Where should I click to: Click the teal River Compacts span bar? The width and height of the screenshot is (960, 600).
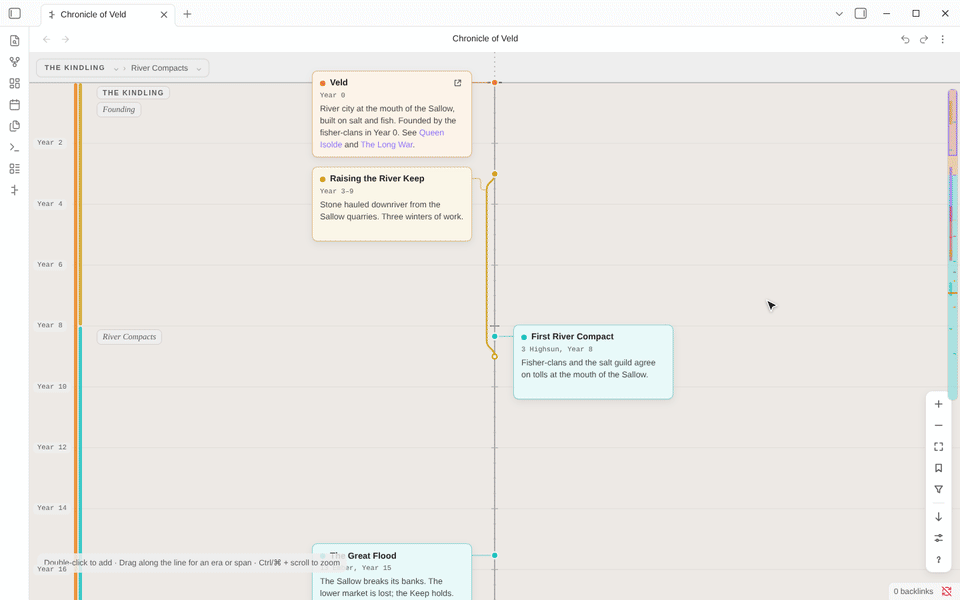[80, 463]
